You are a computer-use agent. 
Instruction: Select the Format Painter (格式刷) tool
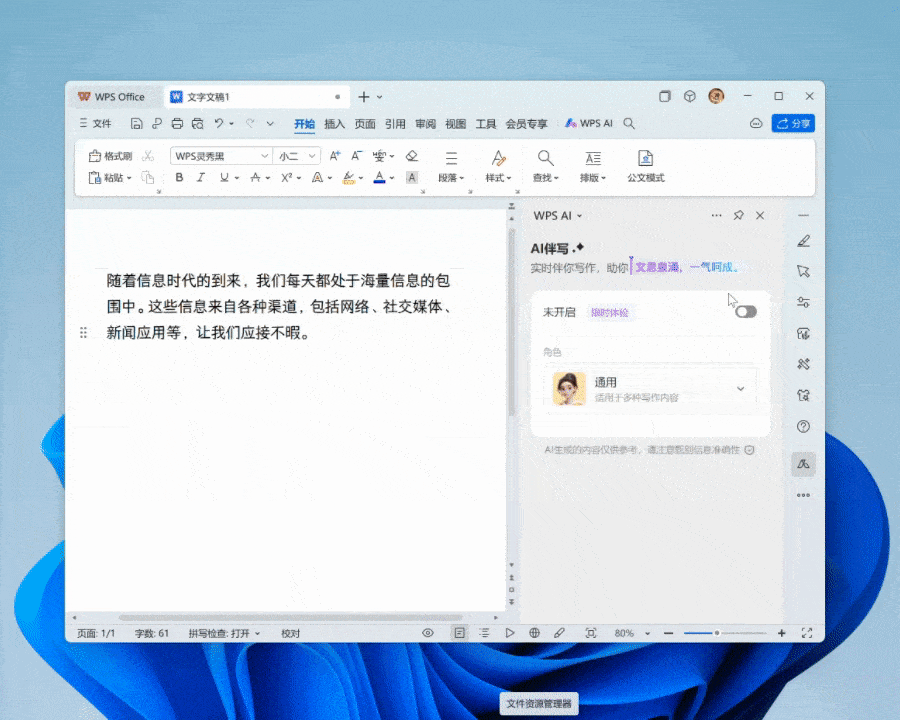(110, 156)
